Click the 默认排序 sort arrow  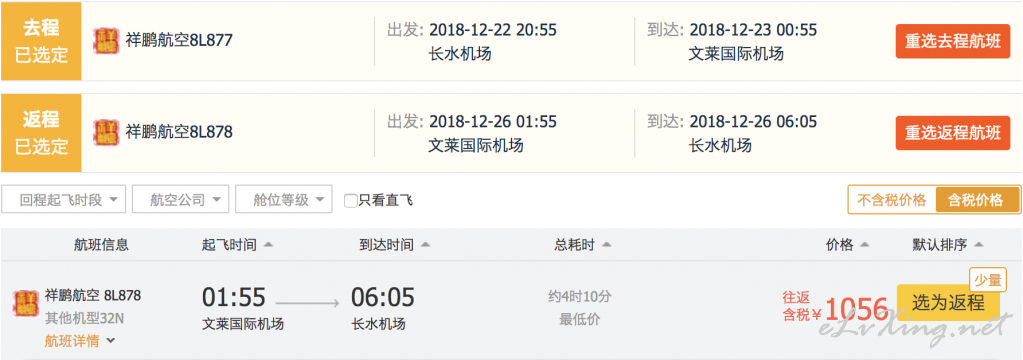pyautogui.click(x=978, y=245)
